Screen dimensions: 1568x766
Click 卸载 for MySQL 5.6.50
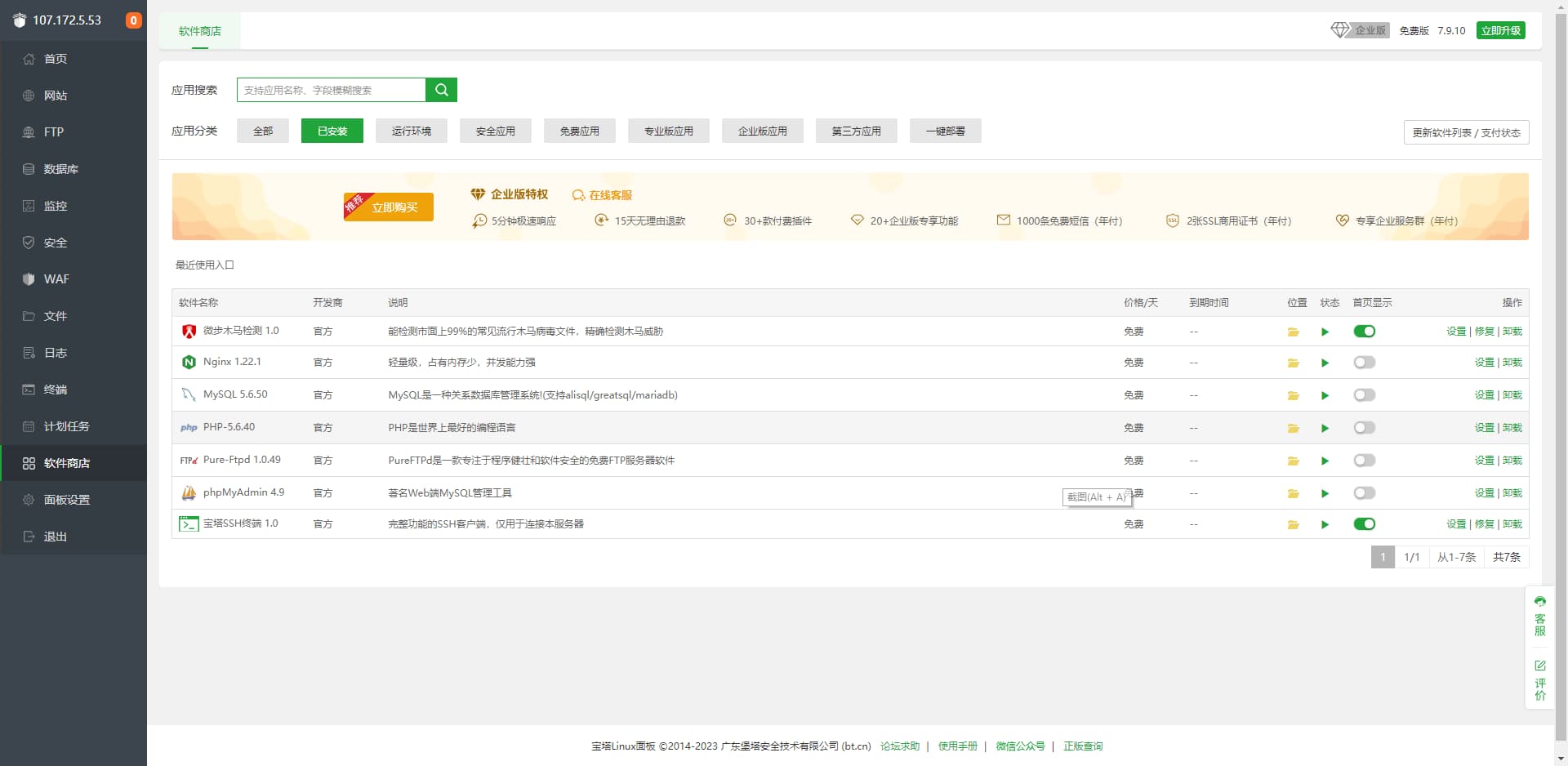point(1512,395)
